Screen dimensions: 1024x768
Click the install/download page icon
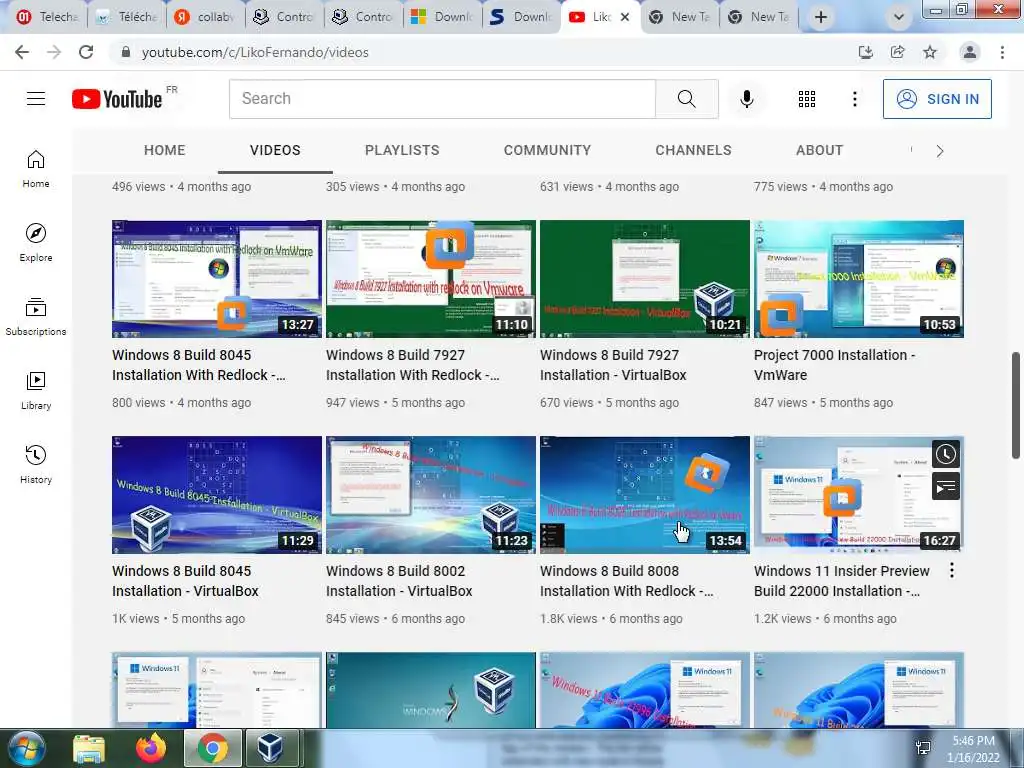(x=866, y=52)
